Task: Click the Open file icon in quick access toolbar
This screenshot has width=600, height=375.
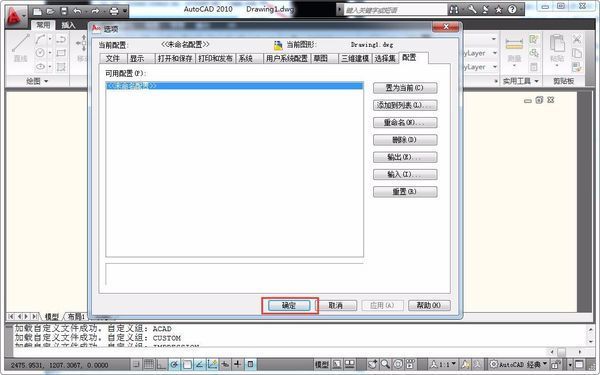Action: (x=51, y=11)
